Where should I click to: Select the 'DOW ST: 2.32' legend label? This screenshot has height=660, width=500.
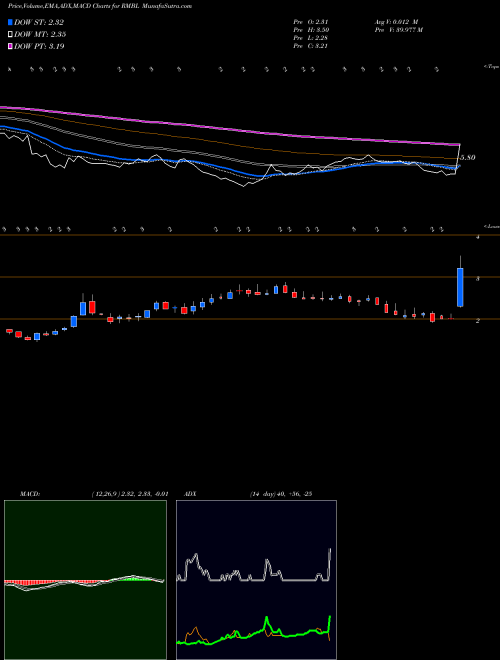[x=39, y=22]
